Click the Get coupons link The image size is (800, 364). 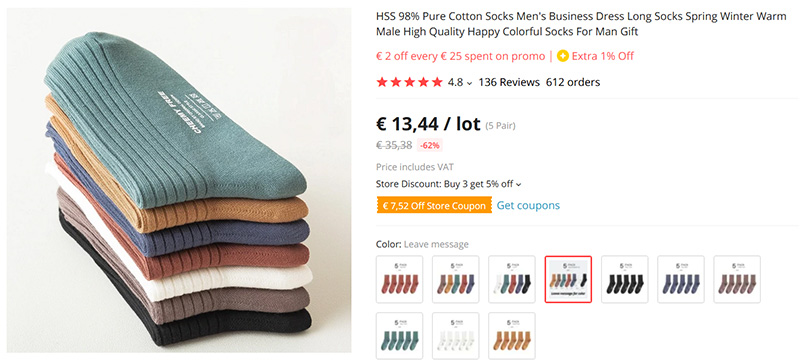(x=528, y=205)
